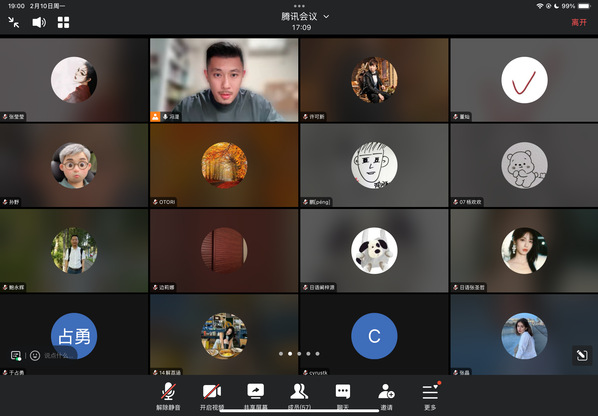Screen dimensions: 598x416
Task: Open the members list 成员(57)
Action: coord(299,397)
